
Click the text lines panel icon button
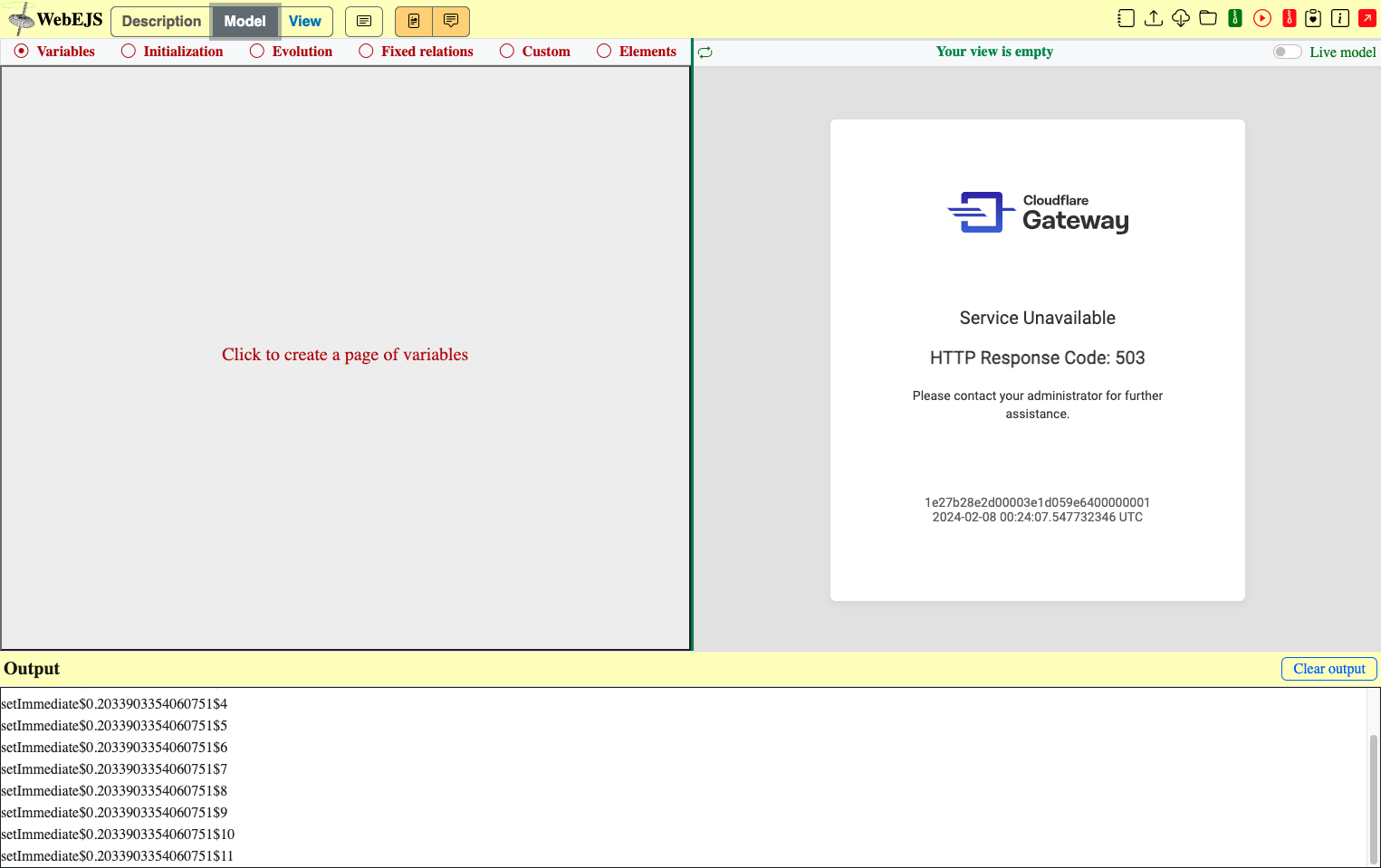(x=364, y=21)
